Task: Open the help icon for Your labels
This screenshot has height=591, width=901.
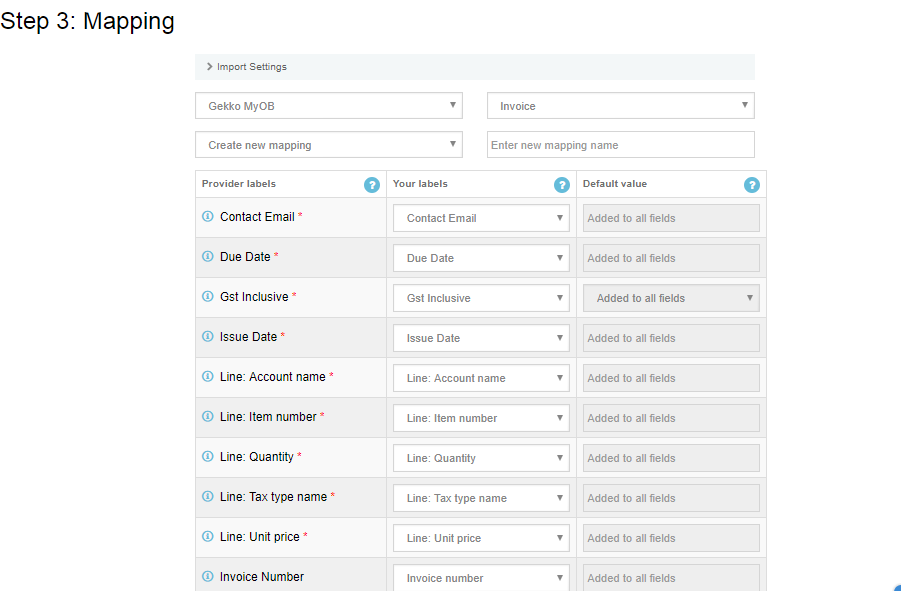Action: (561, 185)
